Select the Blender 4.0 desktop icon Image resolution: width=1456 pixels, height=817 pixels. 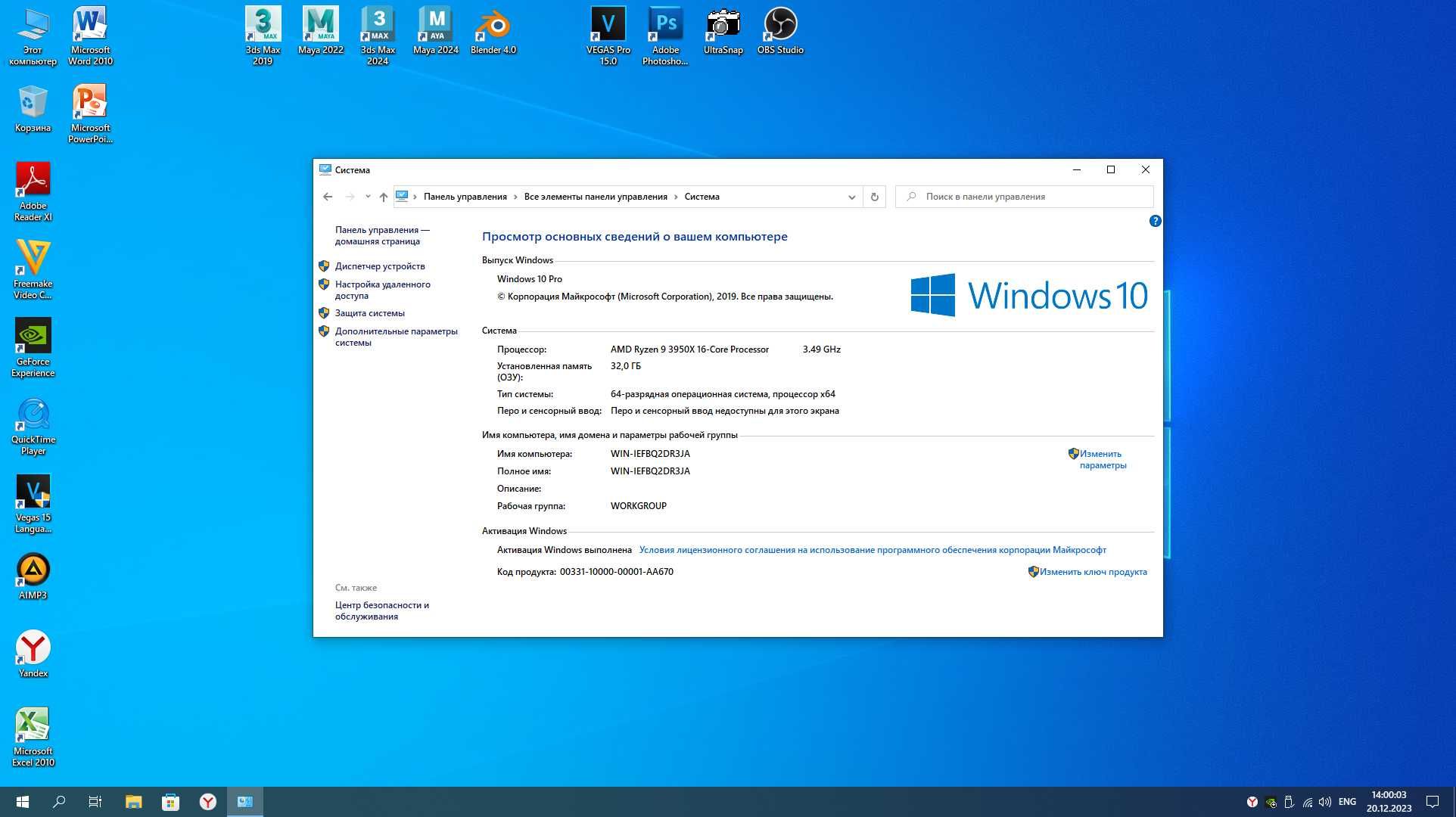pyautogui.click(x=493, y=30)
